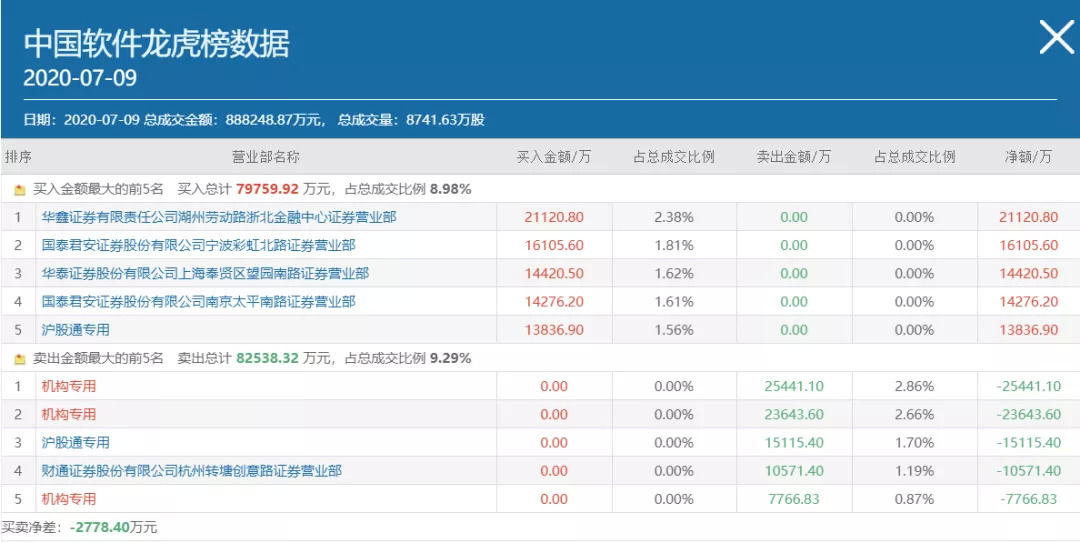This screenshot has width=1080, height=543.
Task: Click the 1.62% buy ratio cell
Action: 674,274
